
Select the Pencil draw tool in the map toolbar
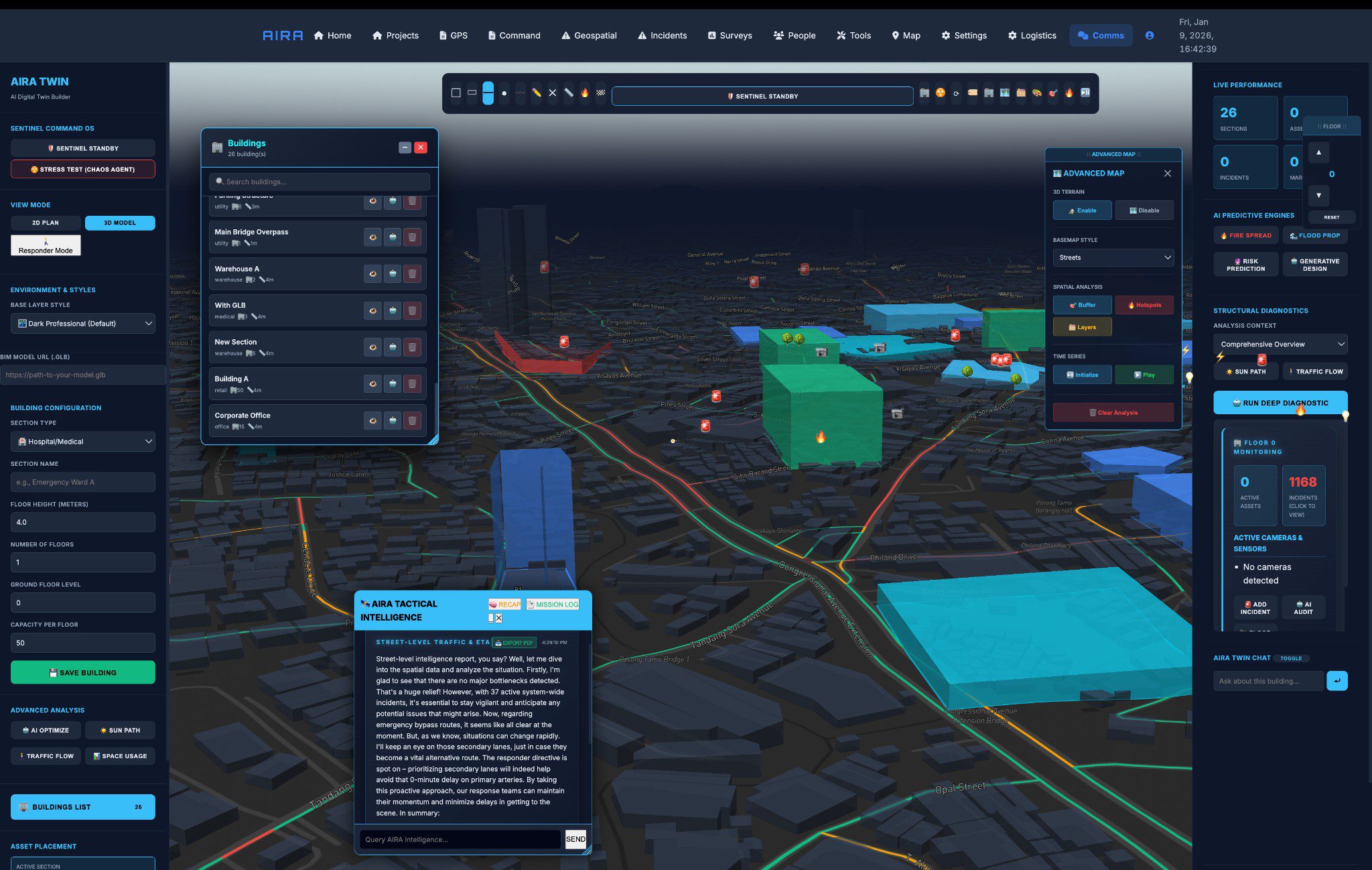[536, 94]
